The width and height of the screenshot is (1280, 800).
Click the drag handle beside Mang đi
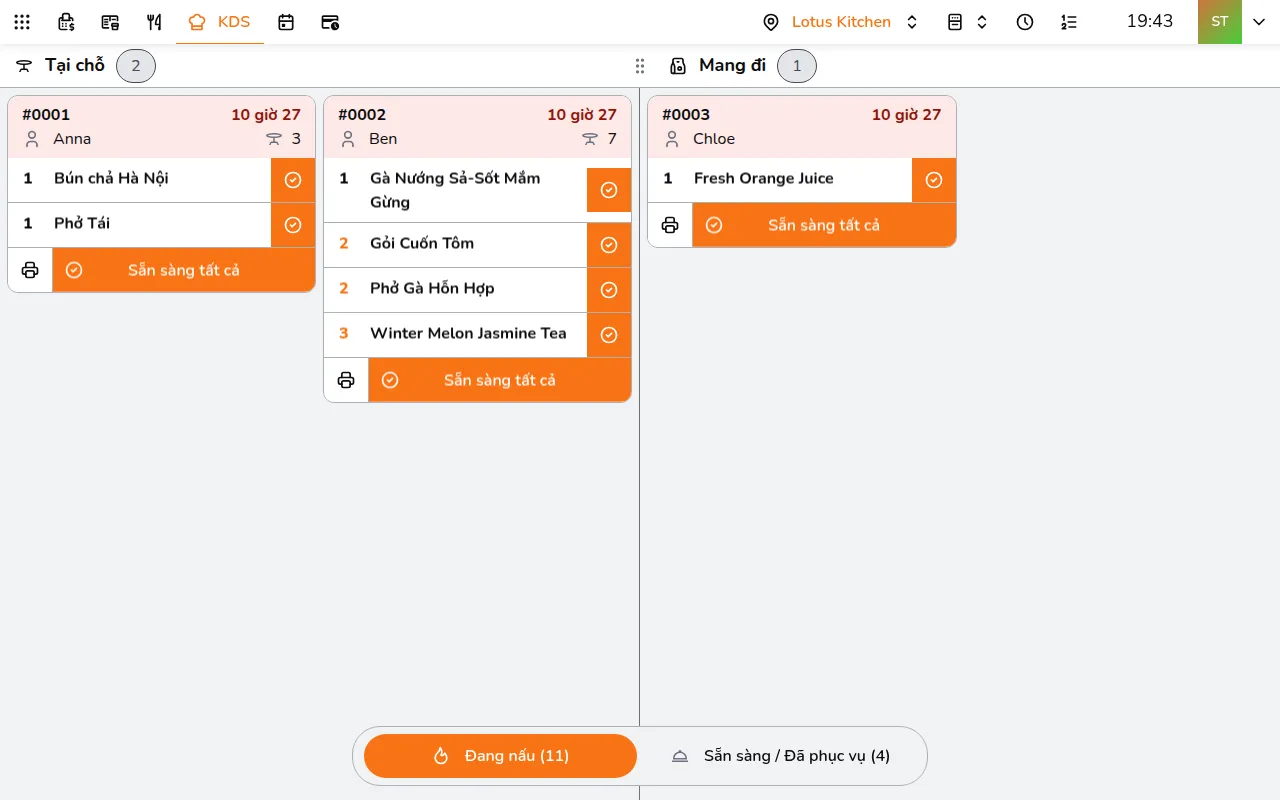point(640,66)
